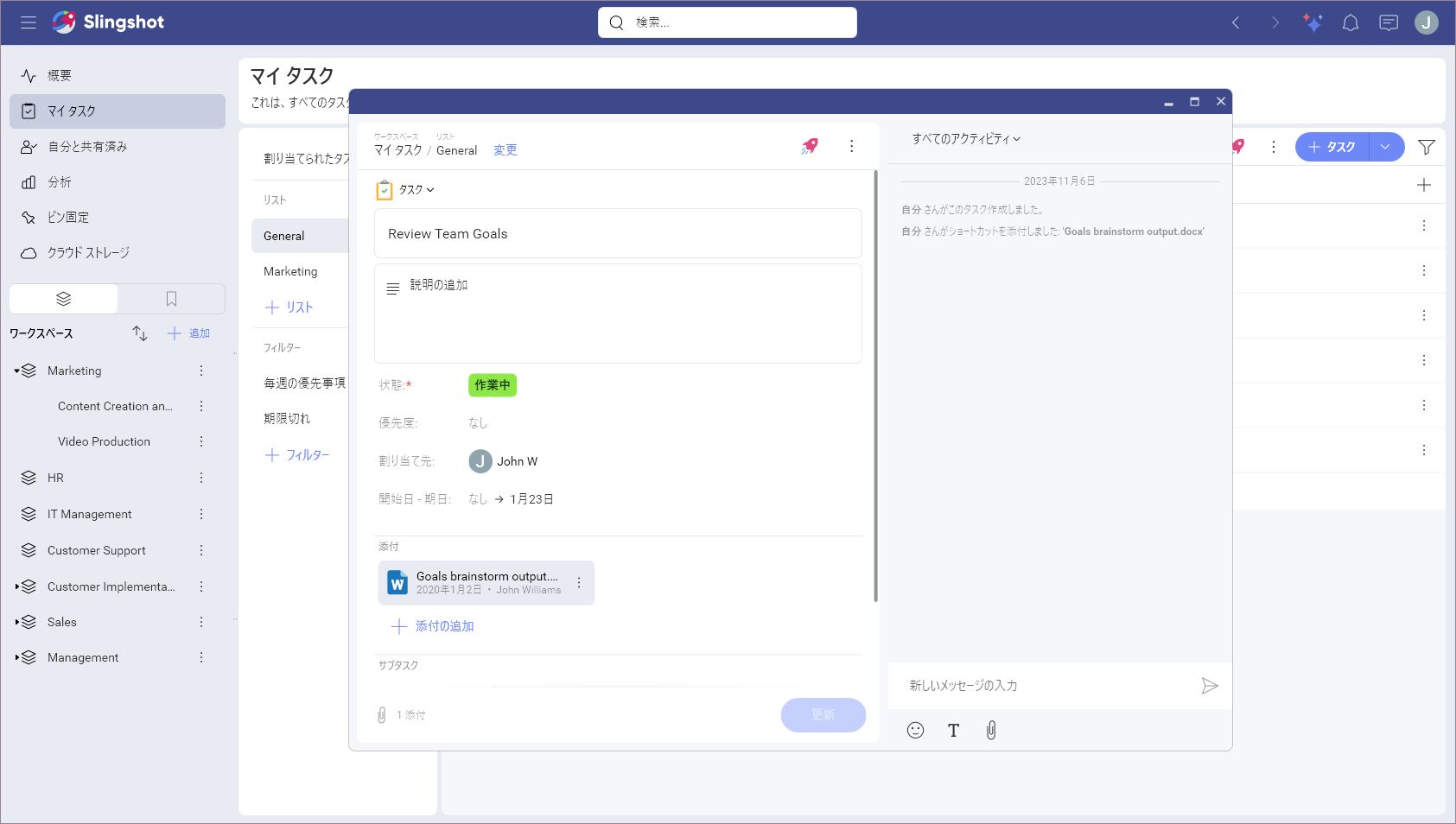Viewport: 1456px width, 824px height.
Task: Open text formatting T icon
Action: coord(954,731)
